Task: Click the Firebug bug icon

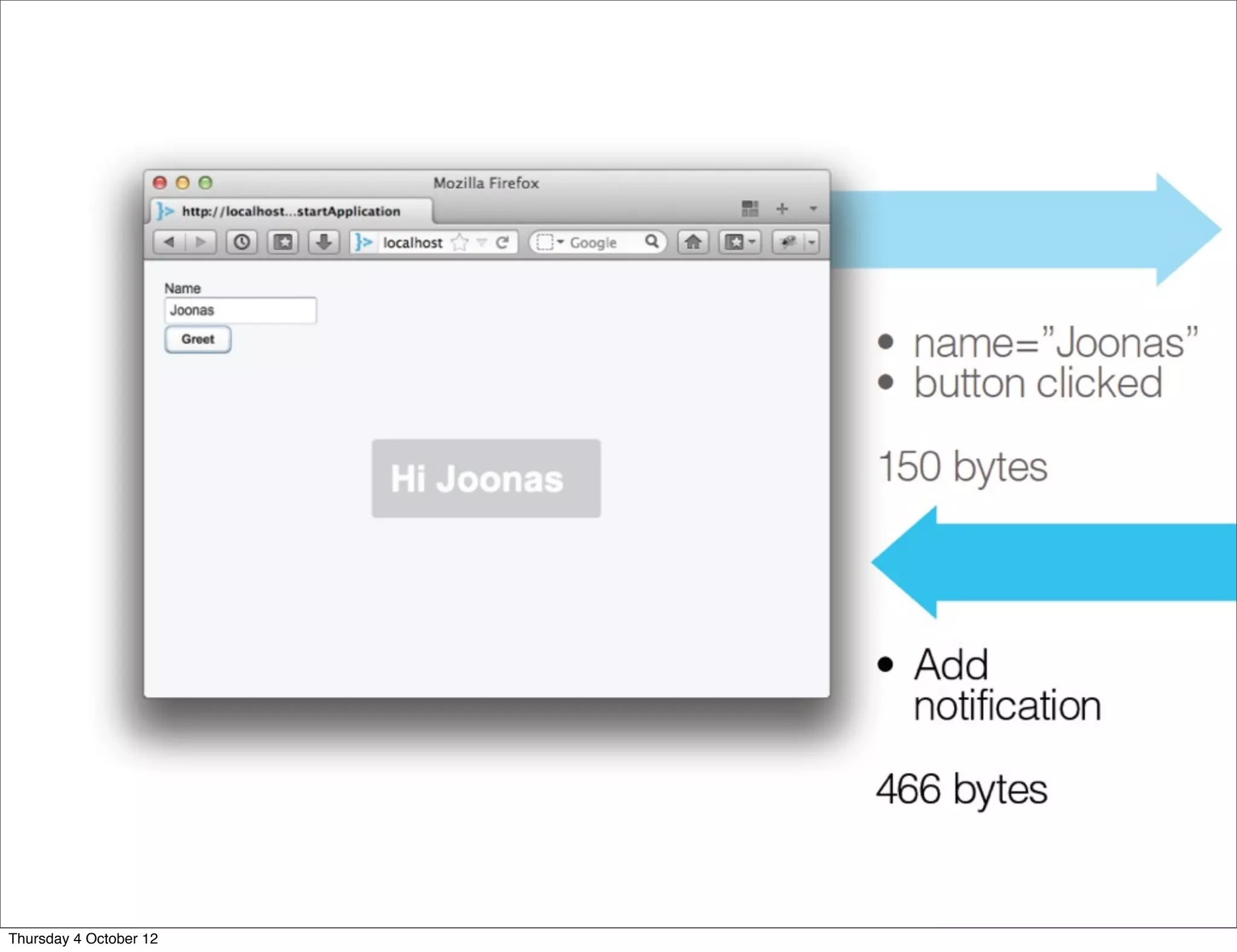Action: 788,242
